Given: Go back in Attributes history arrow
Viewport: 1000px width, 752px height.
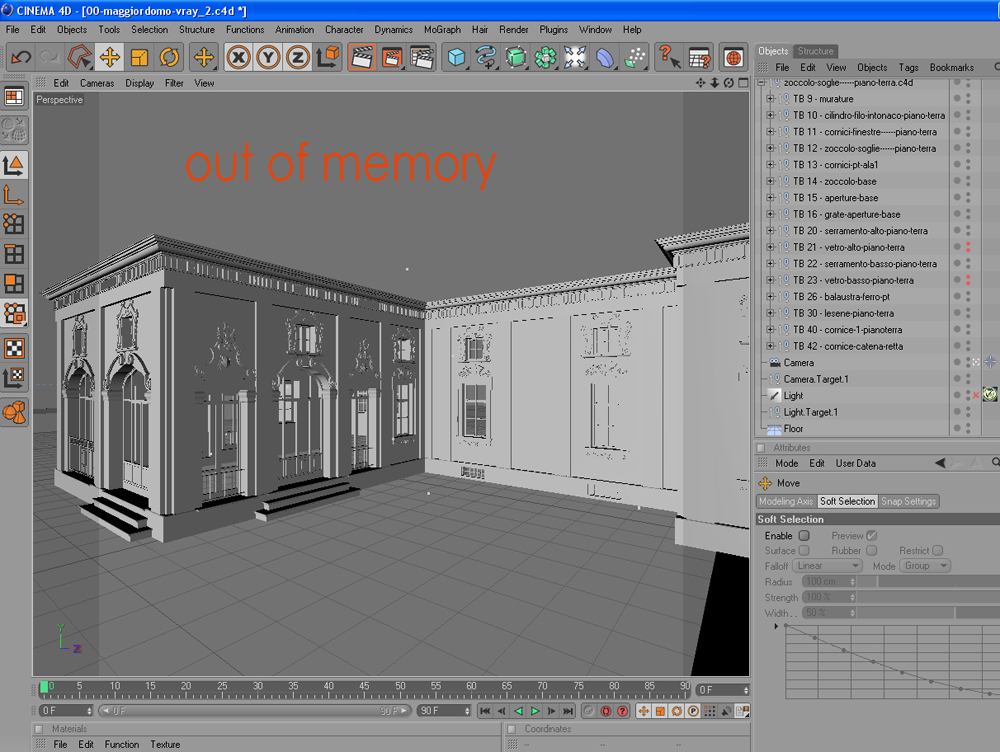Looking at the screenshot, I should pyautogui.click(x=940, y=463).
